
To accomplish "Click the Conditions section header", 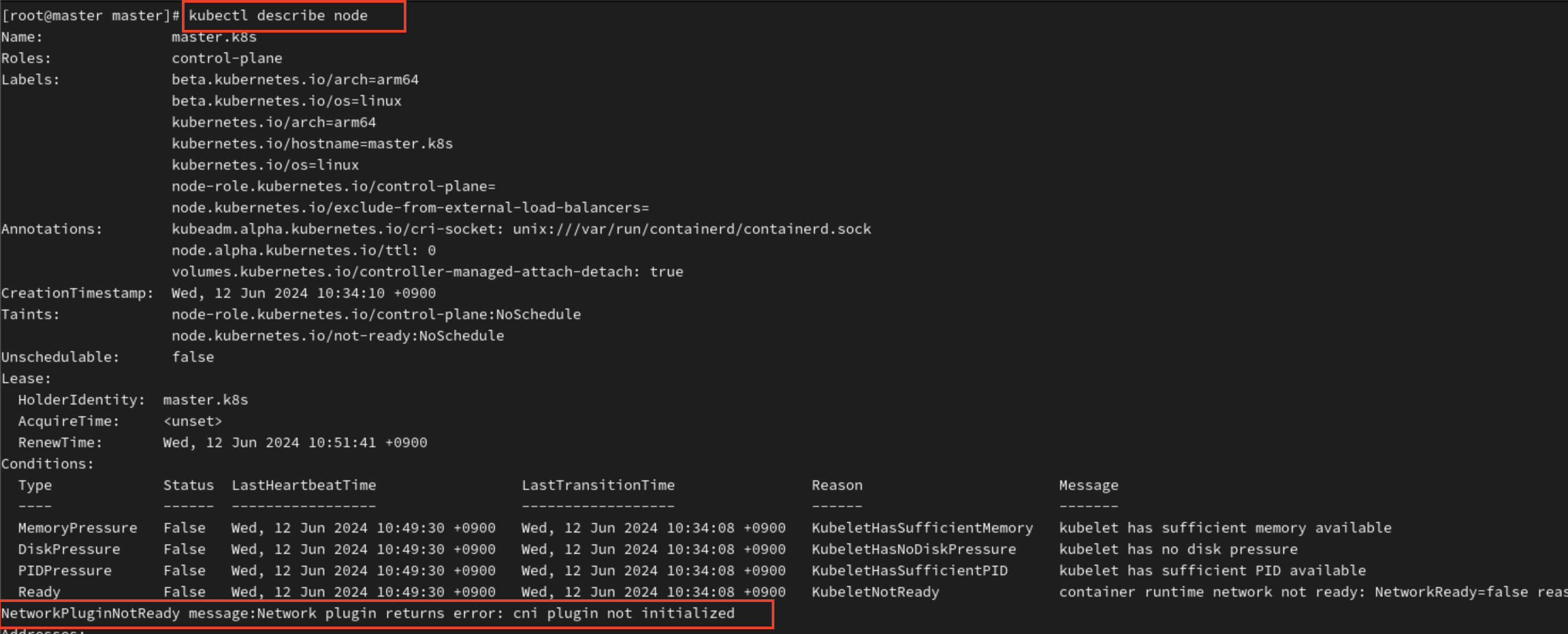I will (x=47, y=463).
